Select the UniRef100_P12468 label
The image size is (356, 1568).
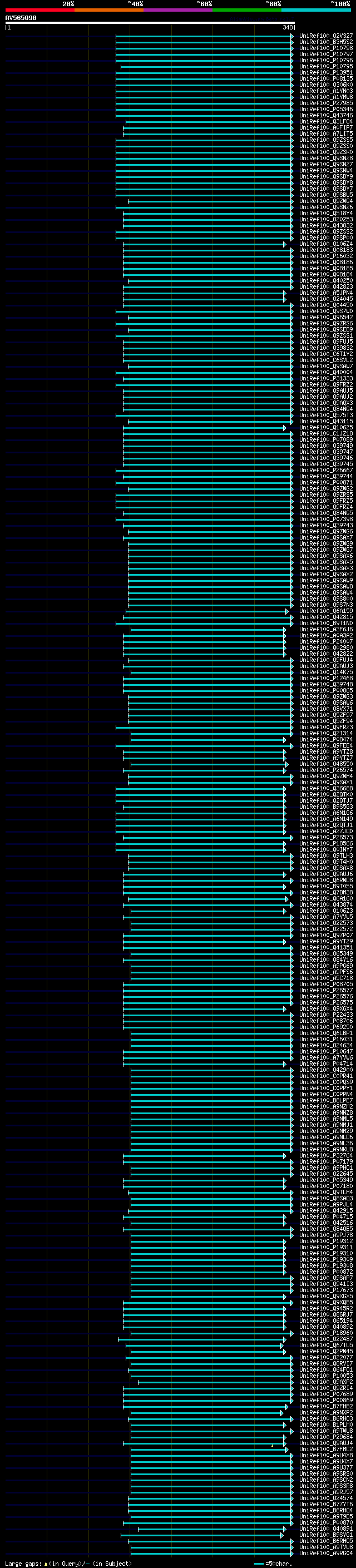click(326, 678)
